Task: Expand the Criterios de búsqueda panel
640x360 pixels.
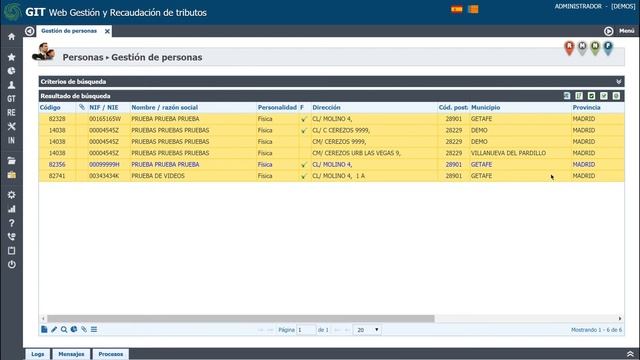Action: tap(619, 82)
